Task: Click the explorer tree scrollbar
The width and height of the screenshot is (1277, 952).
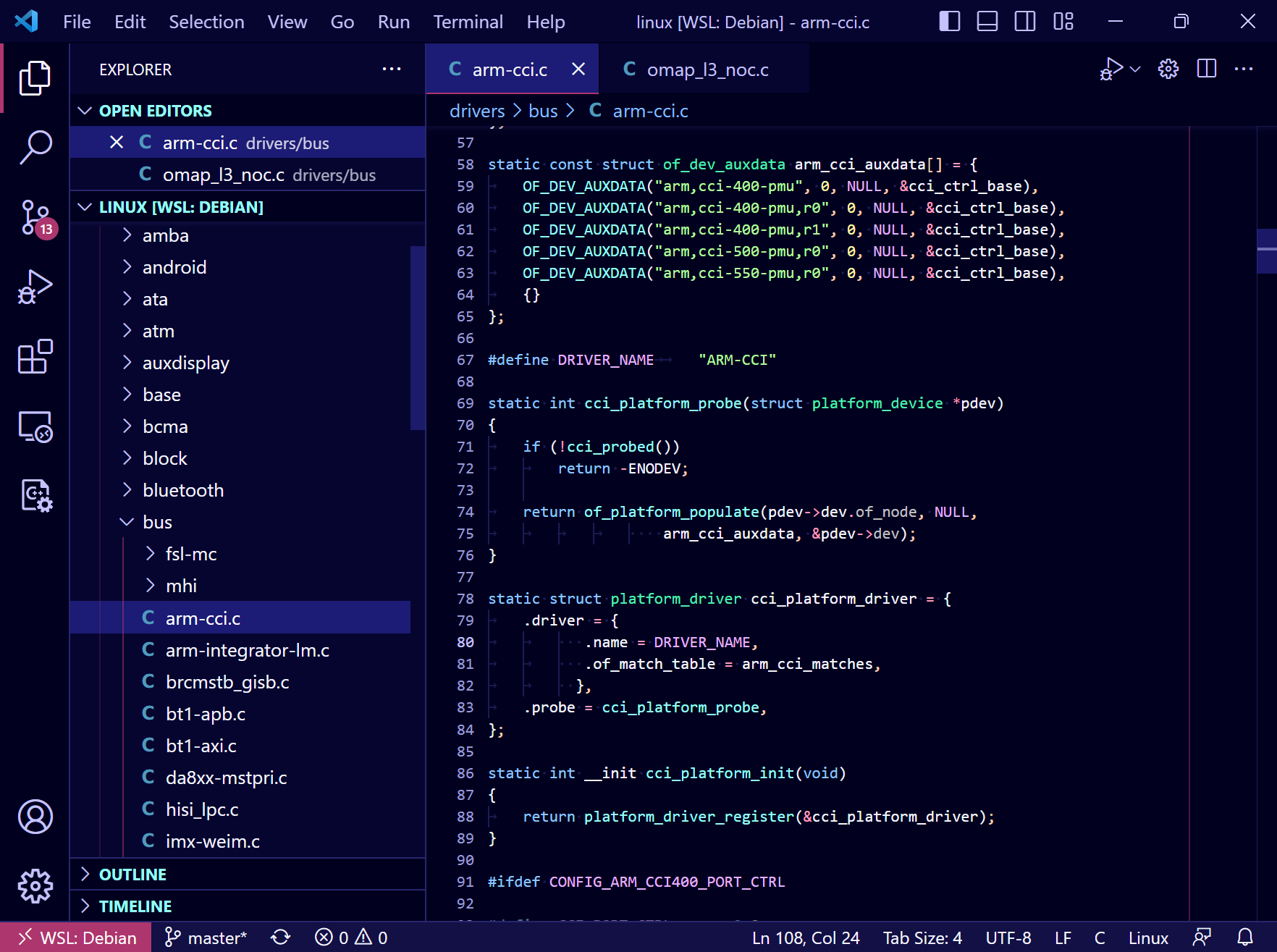Action: (x=418, y=338)
